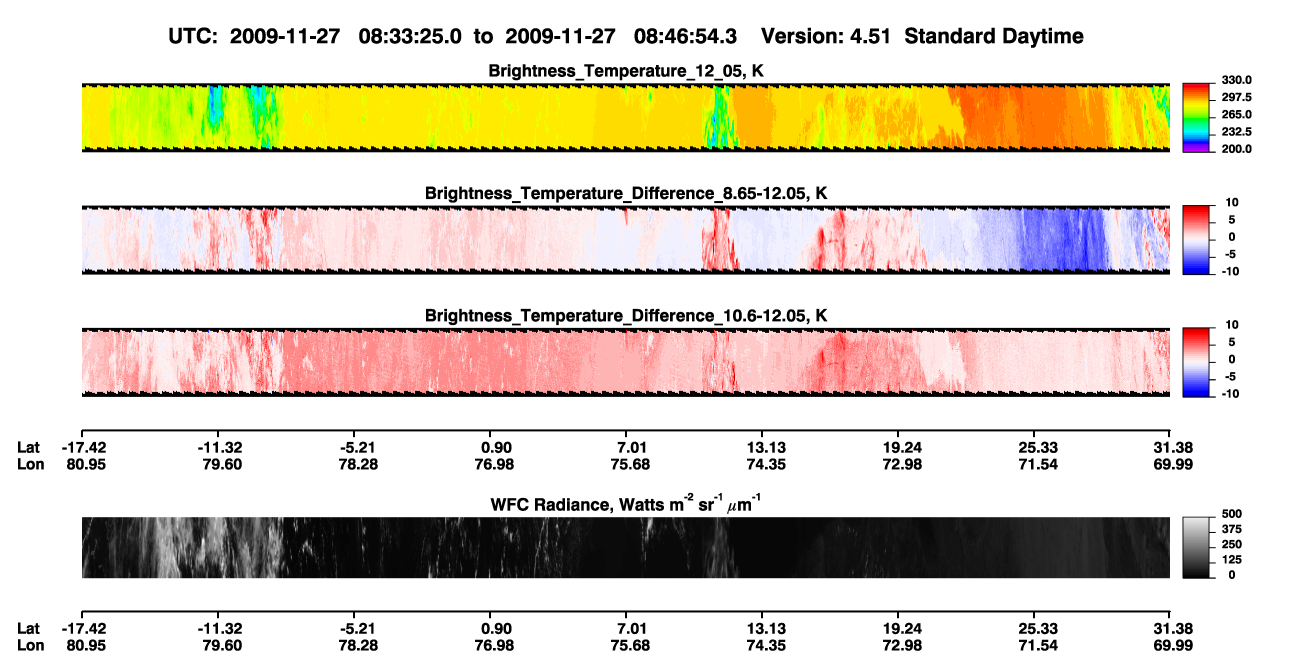Click the dark blue band in the 8.65-12.05 difference strip
The width and height of the screenshot is (1300, 667).
click(1062, 239)
